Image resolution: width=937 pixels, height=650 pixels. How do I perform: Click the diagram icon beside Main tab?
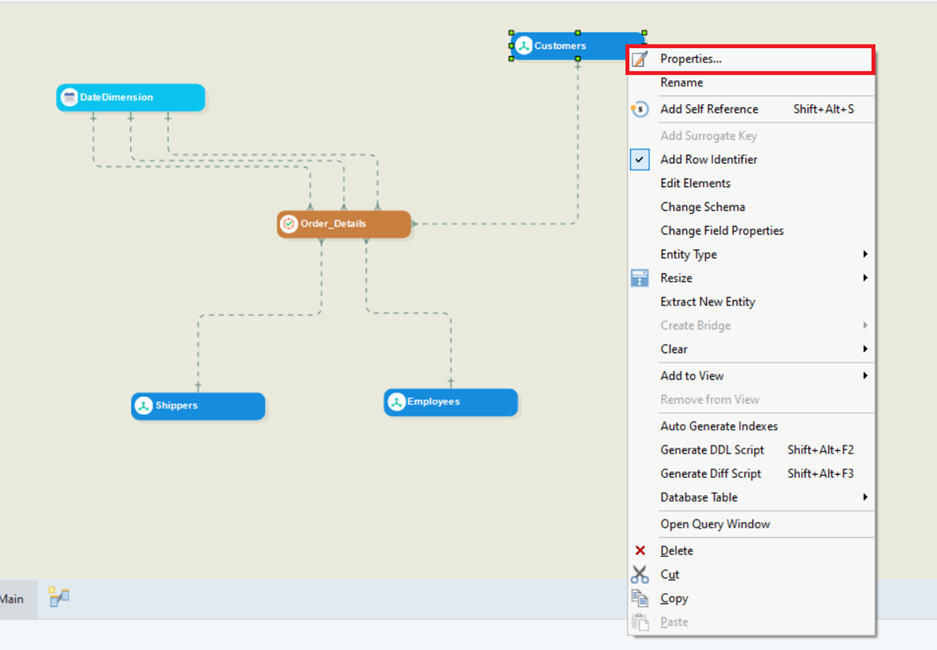click(x=59, y=598)
